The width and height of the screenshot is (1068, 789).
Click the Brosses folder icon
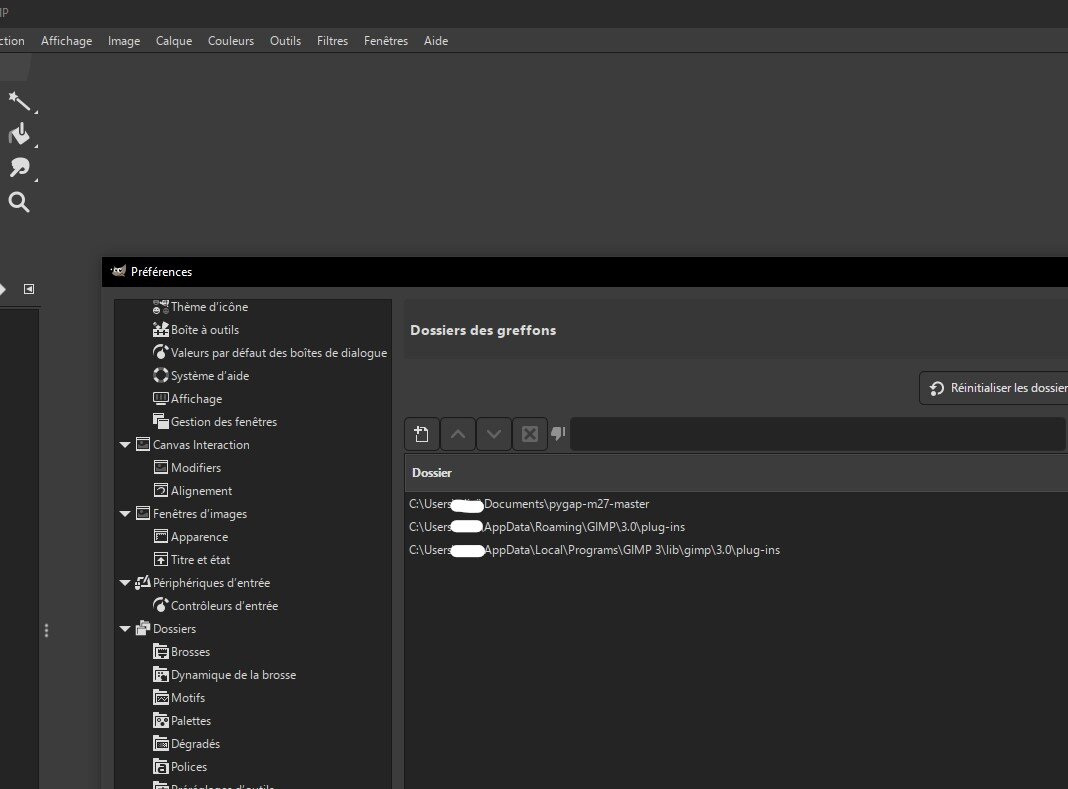(161, 651)
